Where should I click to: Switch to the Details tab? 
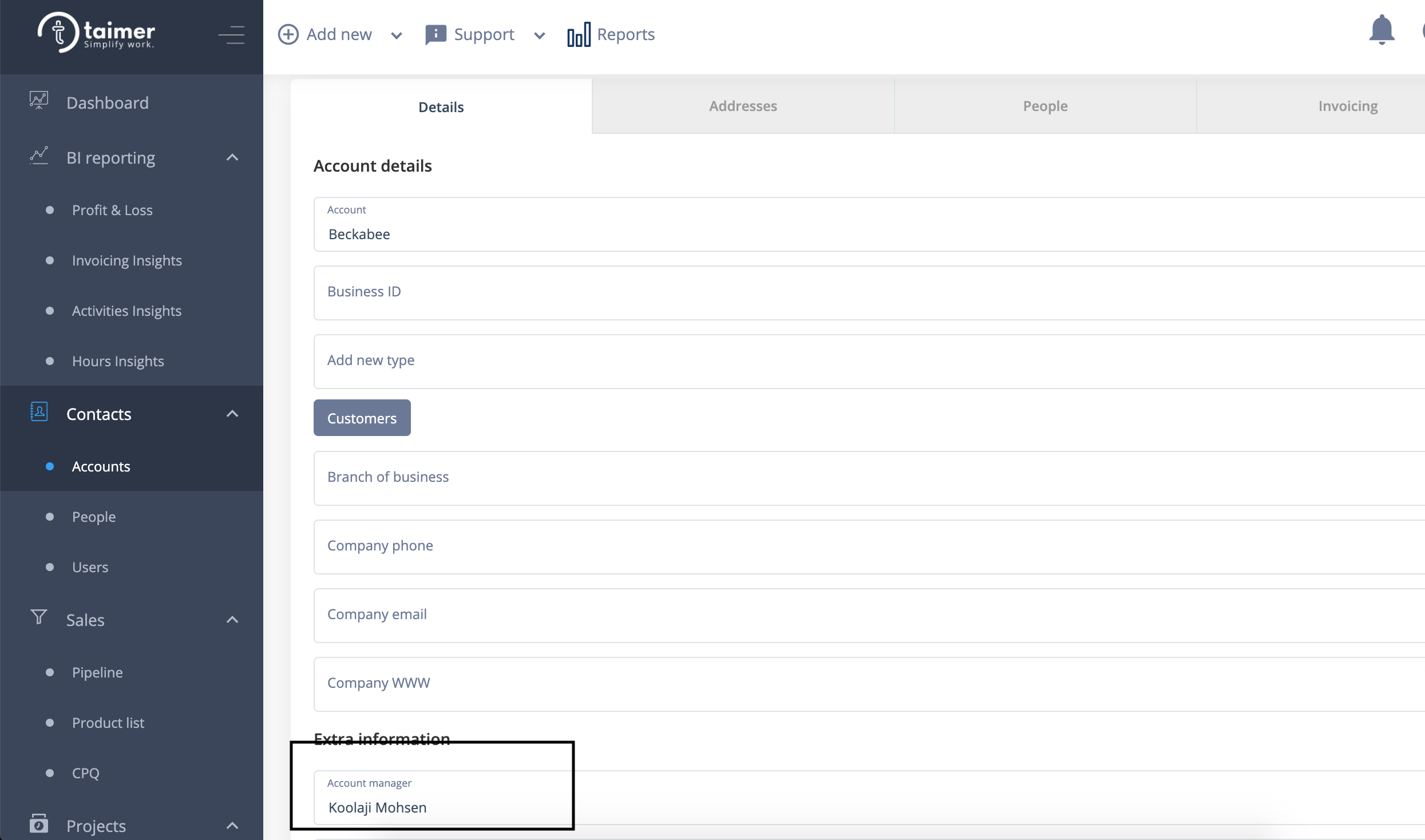point(441,106)
